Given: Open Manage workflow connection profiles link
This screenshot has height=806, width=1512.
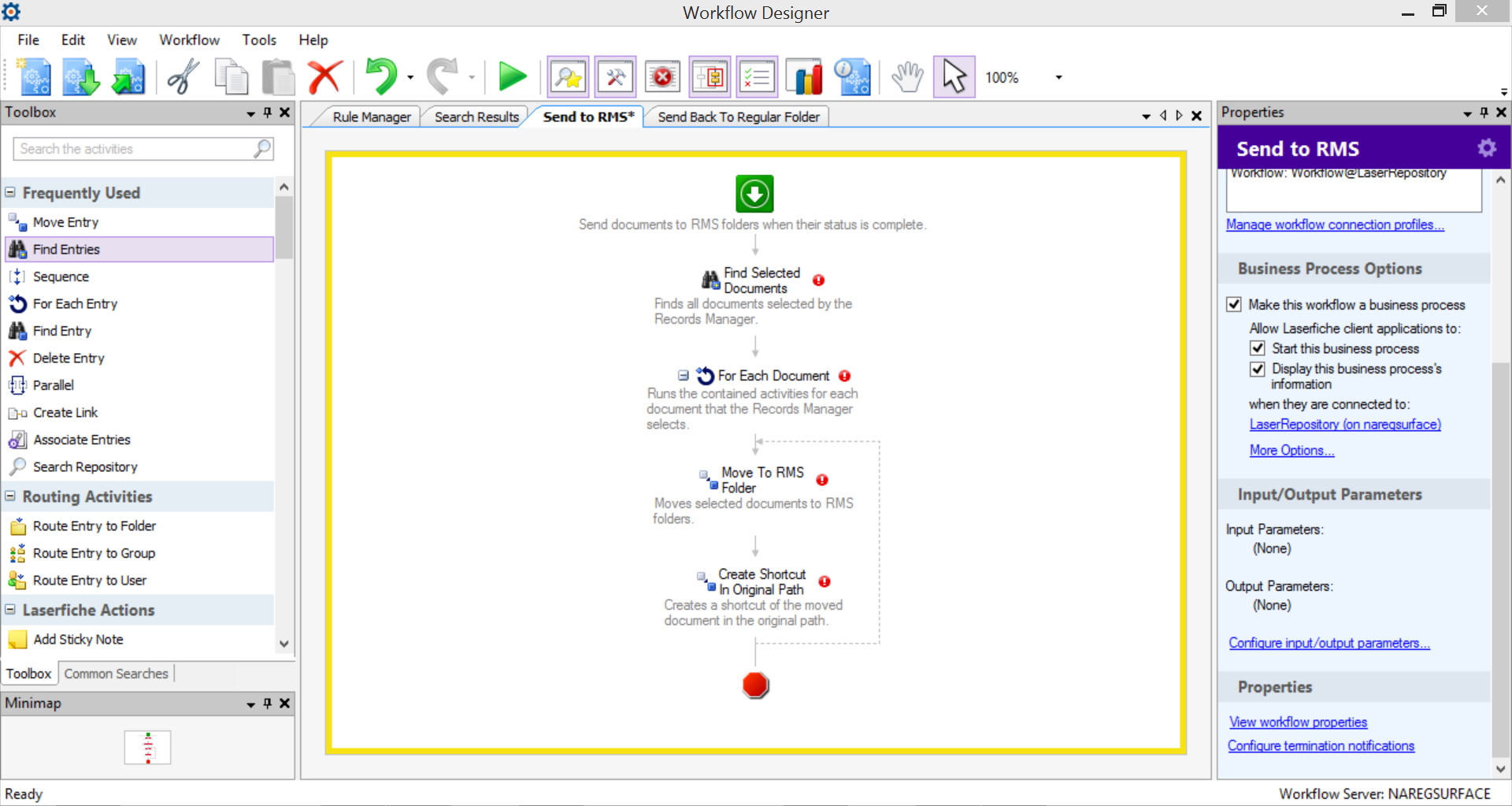Looking at the screenshot, I should [1335, 225].
